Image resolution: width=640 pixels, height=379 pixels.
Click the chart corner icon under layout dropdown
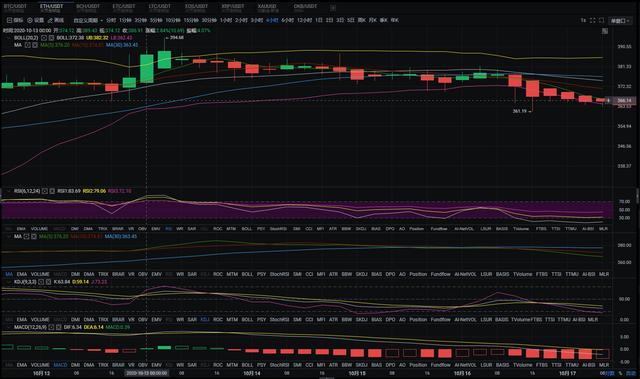[605, 31]
